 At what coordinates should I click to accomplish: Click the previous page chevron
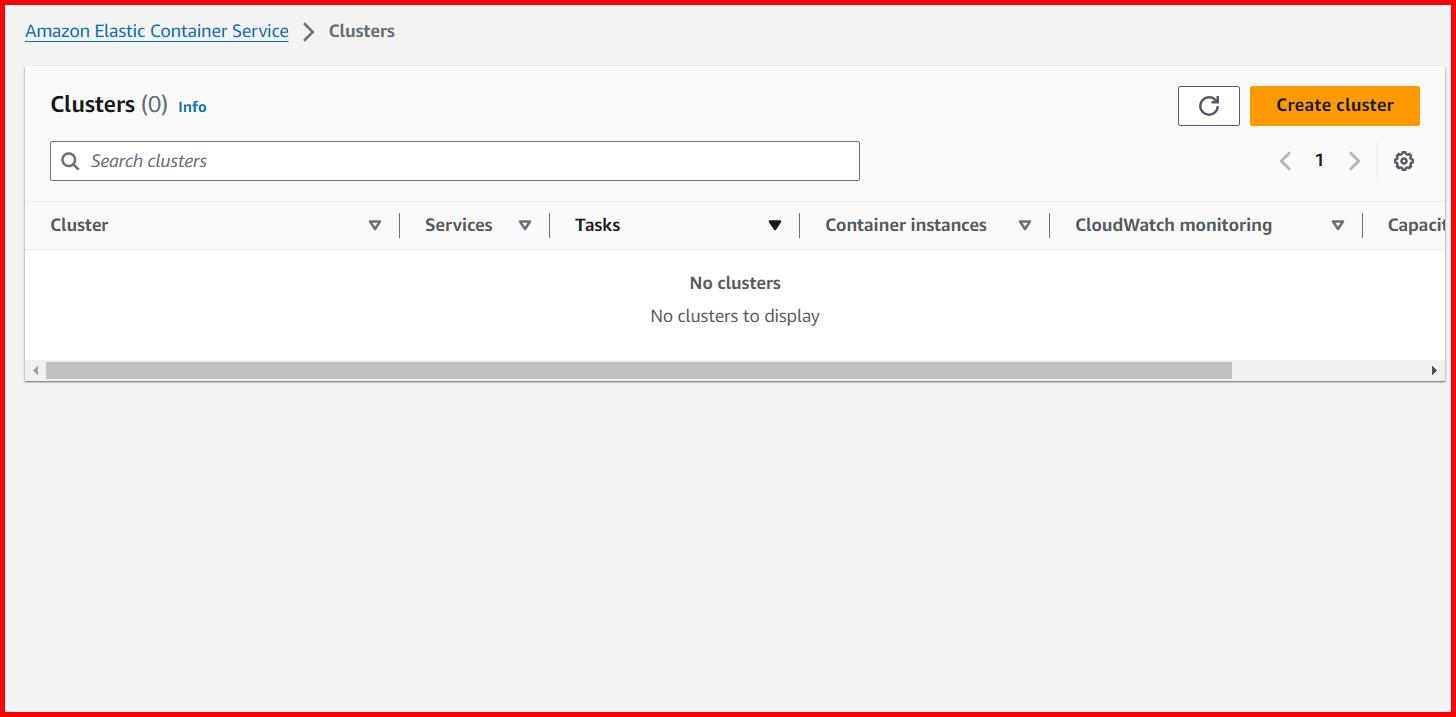pyautogui.click(x=1285, y=160)
